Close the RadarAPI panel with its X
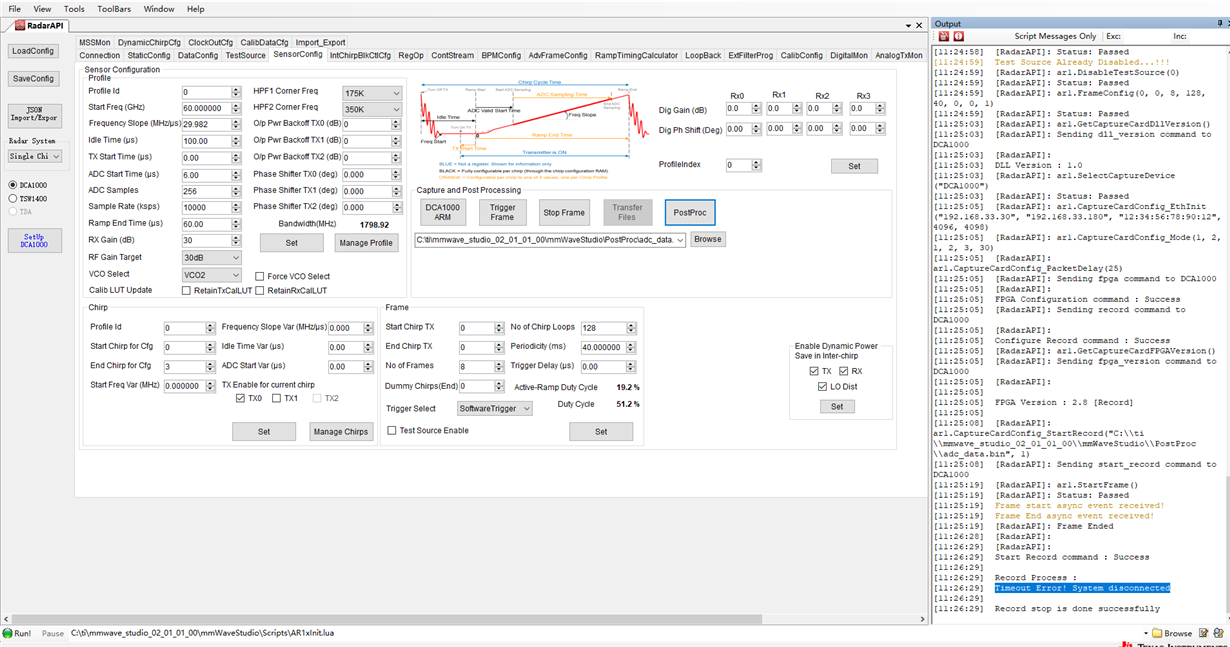This screenshot has height=647, width=1230. point(919,24)
